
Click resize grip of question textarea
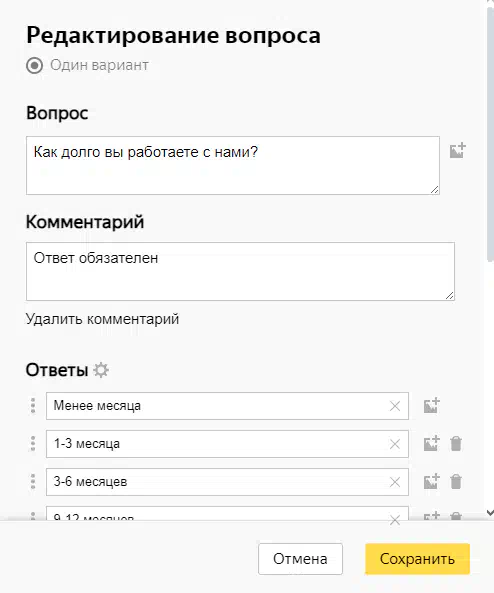coord(435,190)
